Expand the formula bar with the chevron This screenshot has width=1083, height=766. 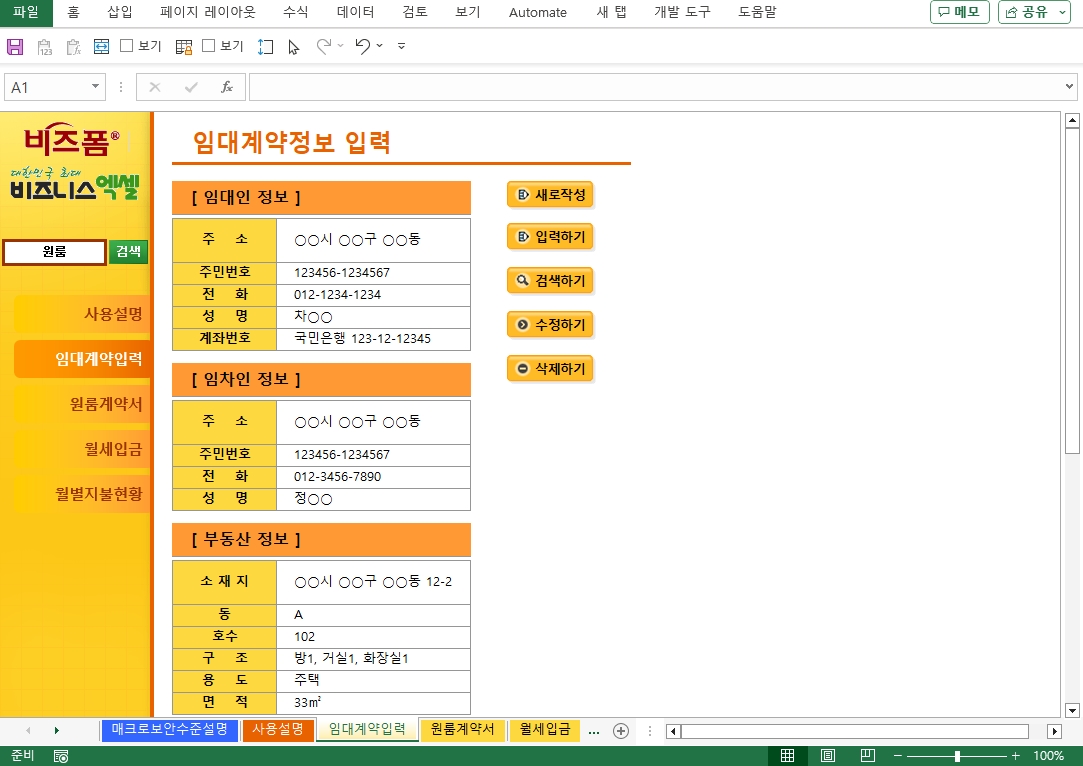click(1070, 87)
